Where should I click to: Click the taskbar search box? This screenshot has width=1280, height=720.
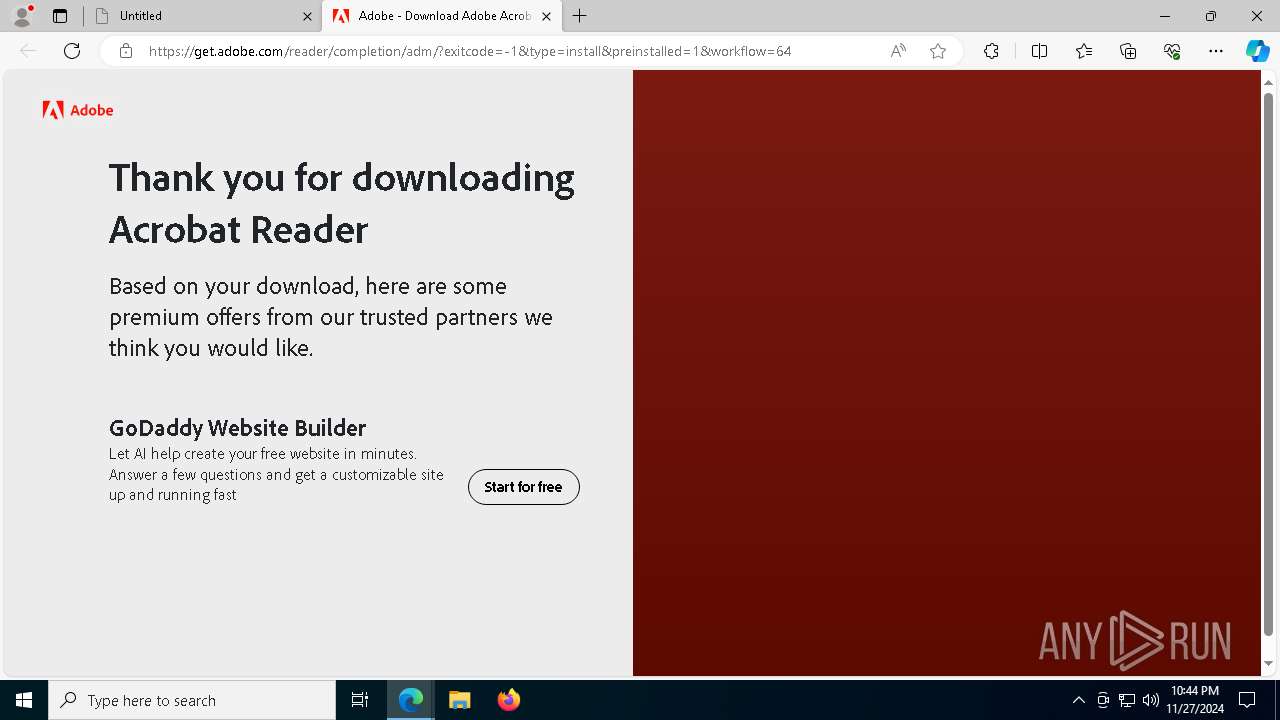coord(192,700)
